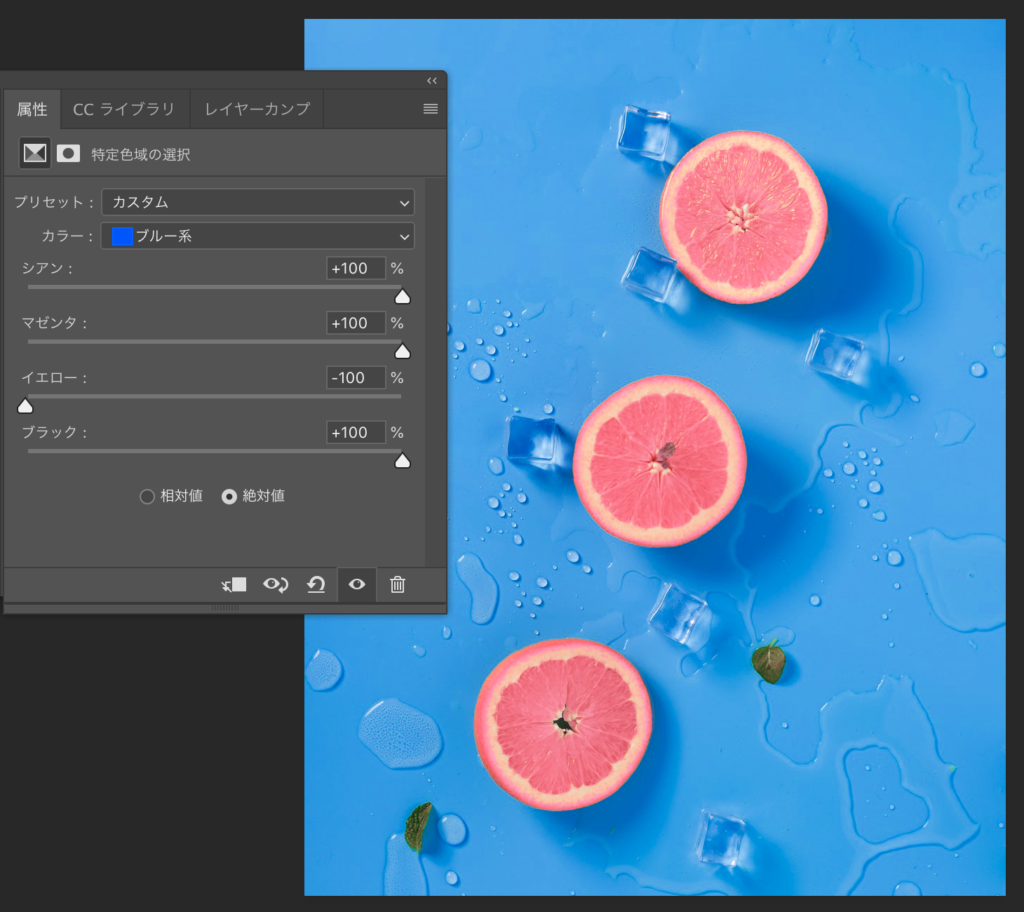
Task: Click the シアン value input field
Action: pyautogui.click(x=355, y=268)
